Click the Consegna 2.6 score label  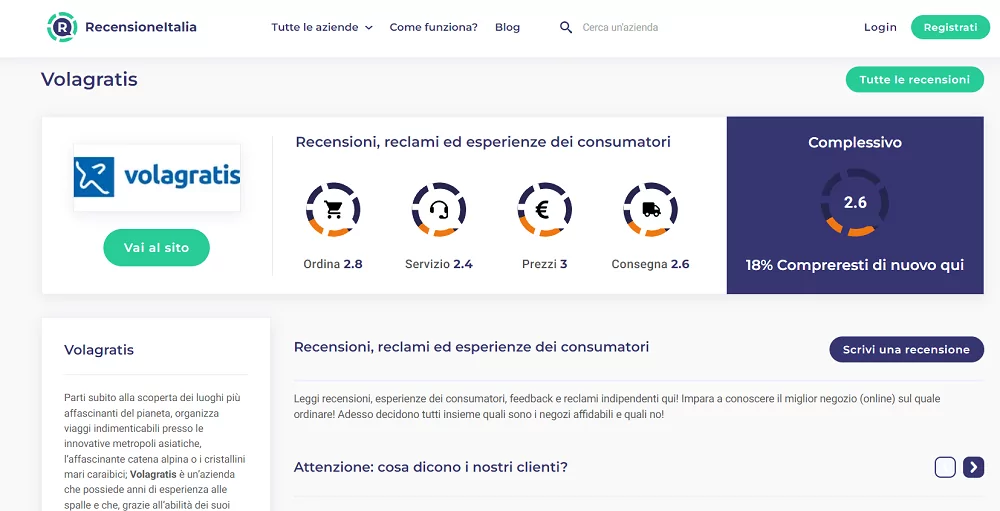click(x=651, y=264)
